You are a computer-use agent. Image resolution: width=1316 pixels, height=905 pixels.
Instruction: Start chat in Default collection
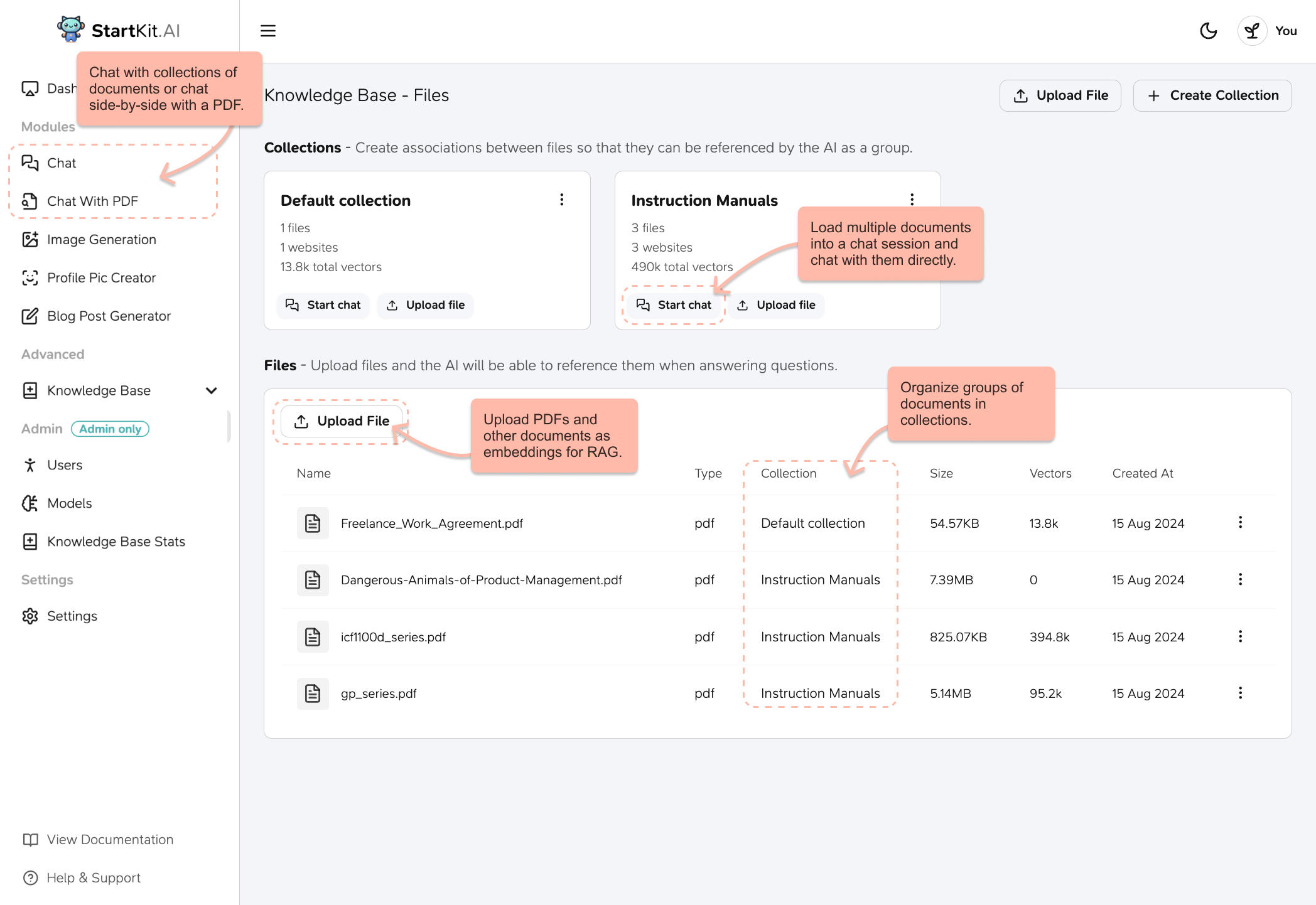tap(323, 305)
